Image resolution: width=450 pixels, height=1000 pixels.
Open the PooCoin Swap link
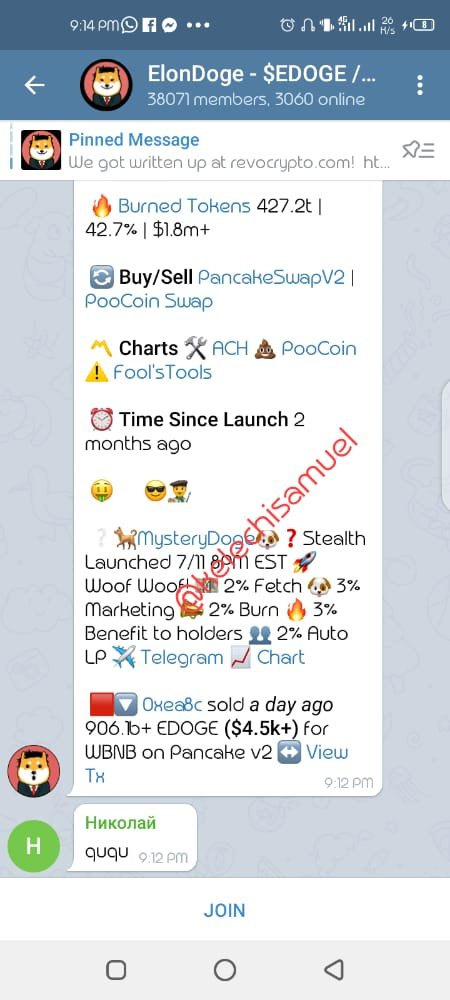149,301
